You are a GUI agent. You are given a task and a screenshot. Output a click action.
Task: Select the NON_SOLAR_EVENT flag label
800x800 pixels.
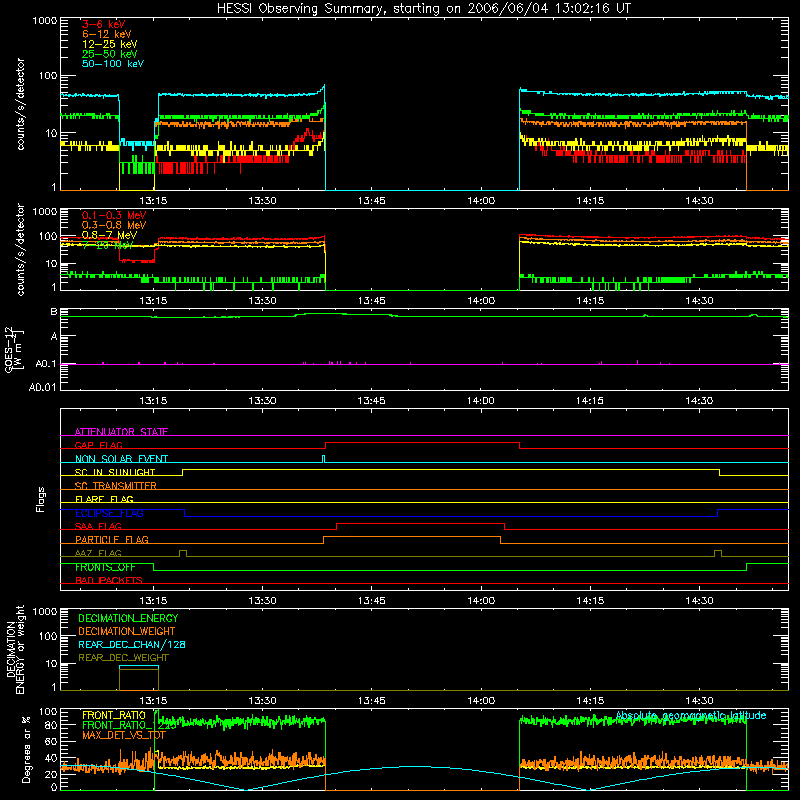click(x=121, y=459)
